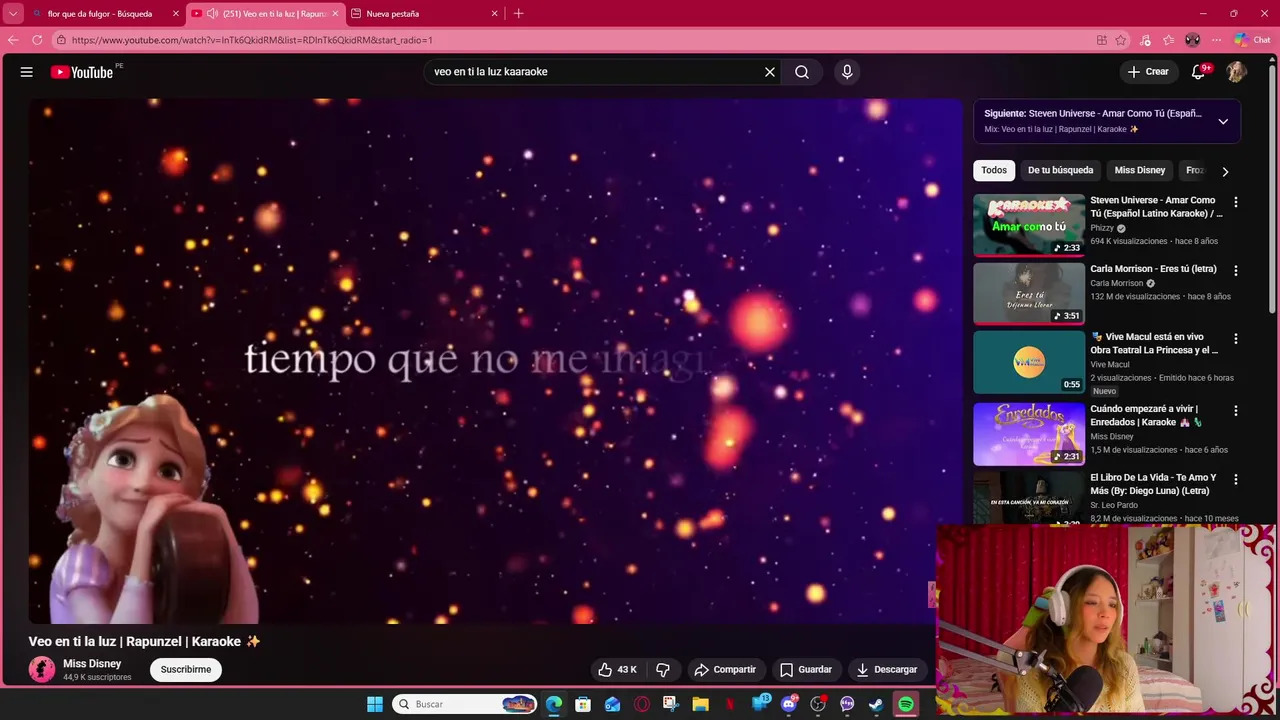Click the karaoke video player area
Image resolution: width=1280 pixels, height=720 pixels.
[495, 360]
